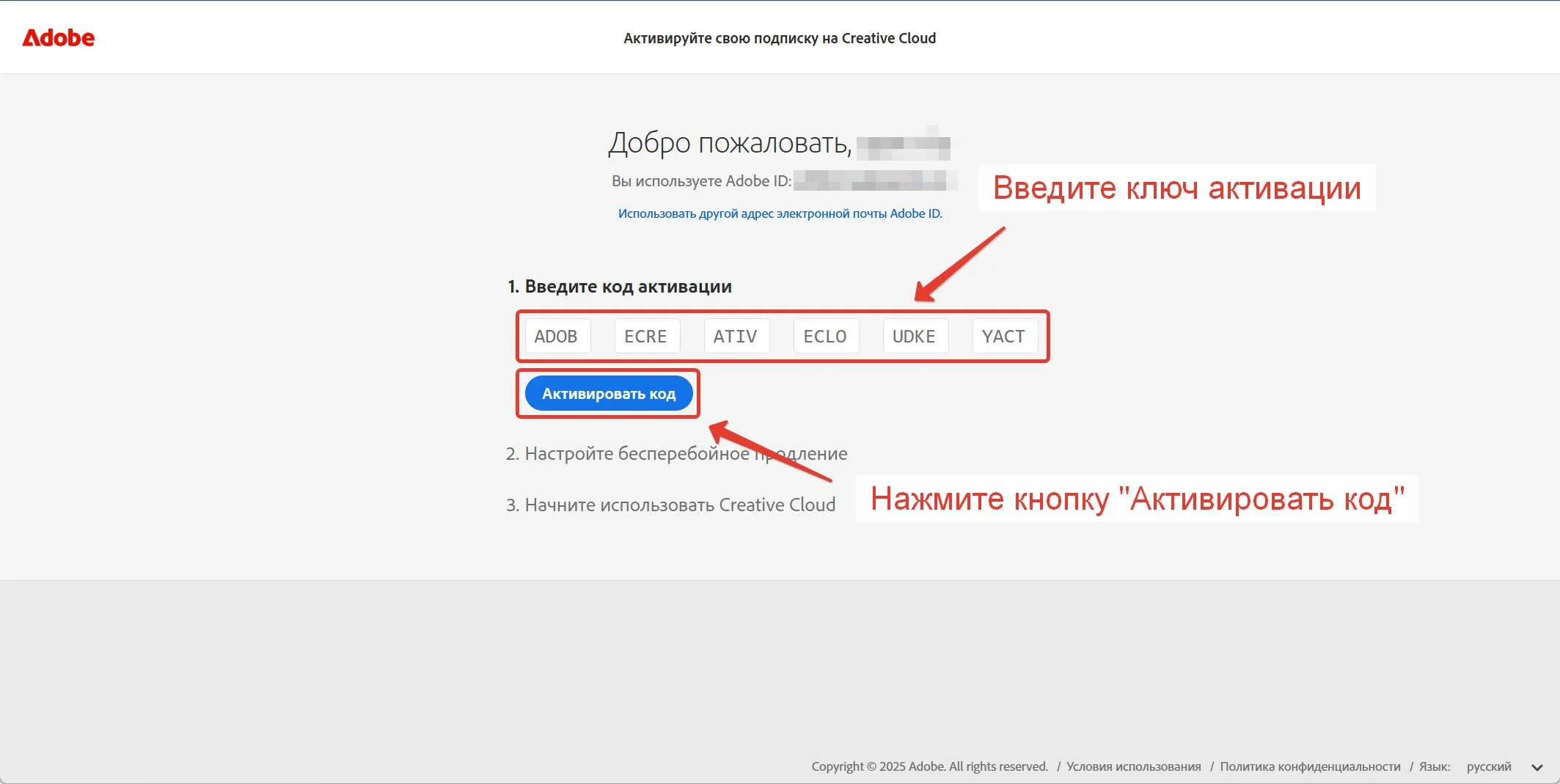Click the Adobe logo
Viewport: 1560px width, 784px height.
click(59, 37)
